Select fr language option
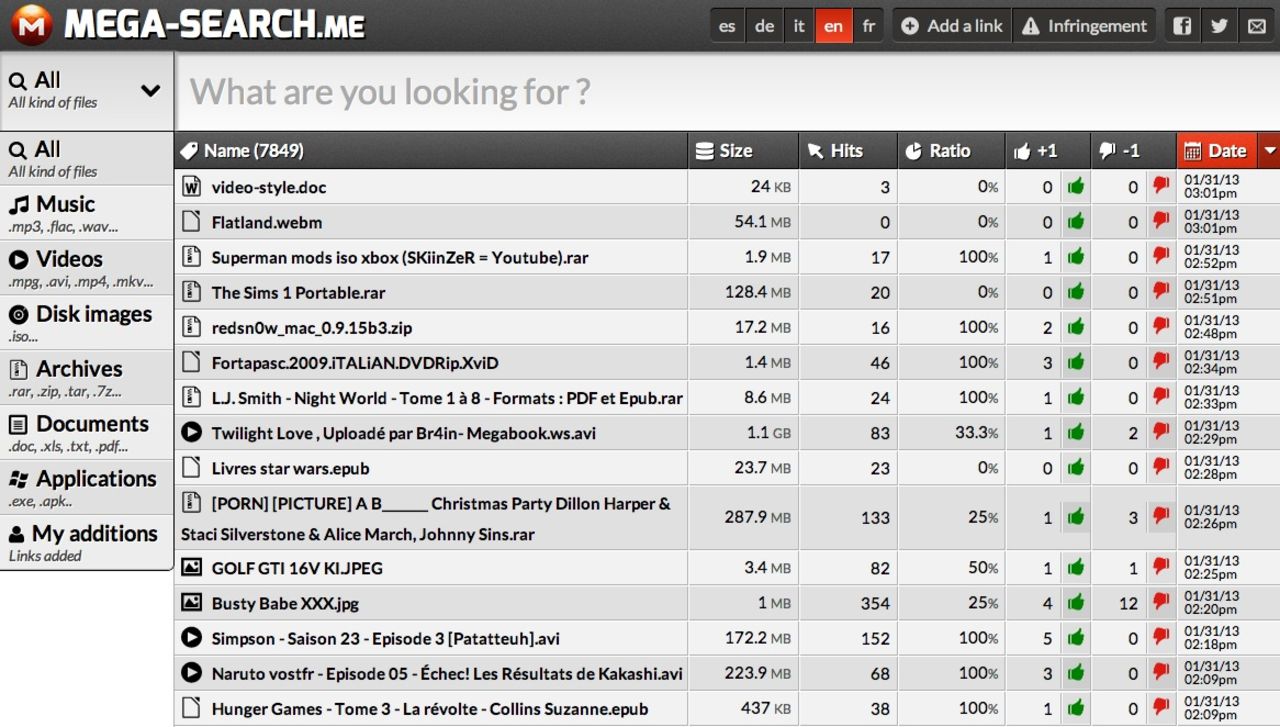The width and height of the screenshot is (1280, 727). point(868,26)
